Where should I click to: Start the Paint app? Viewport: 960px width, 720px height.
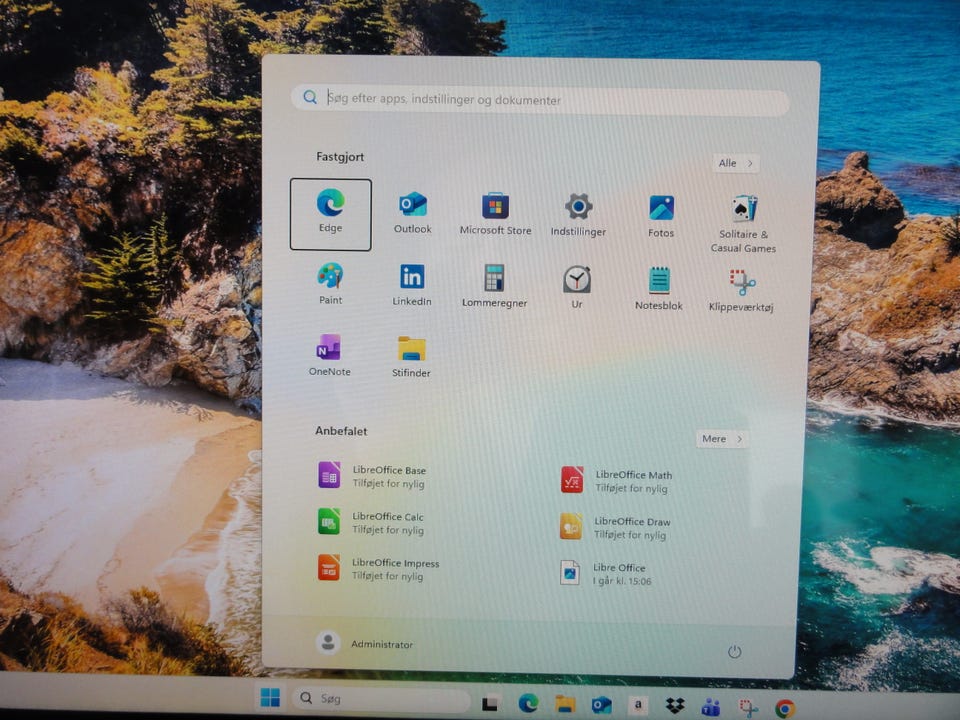[x=330, y=283]
